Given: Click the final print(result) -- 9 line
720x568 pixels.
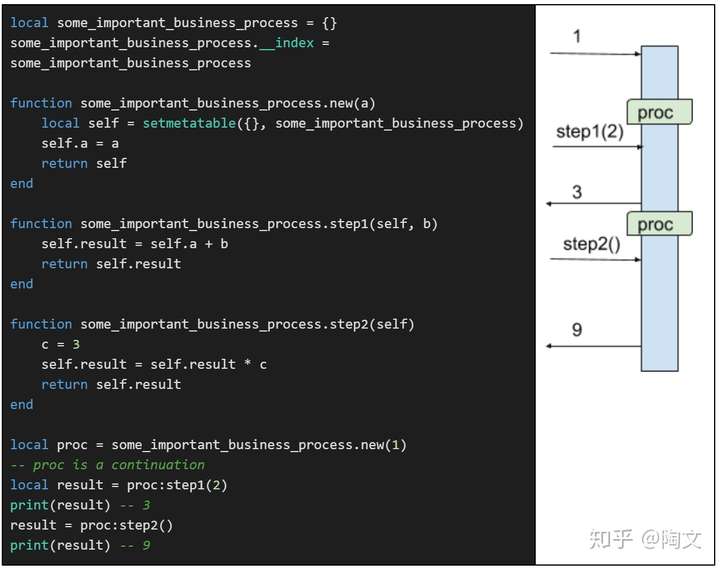Looking at the screenshot, I should coord(80,545).
